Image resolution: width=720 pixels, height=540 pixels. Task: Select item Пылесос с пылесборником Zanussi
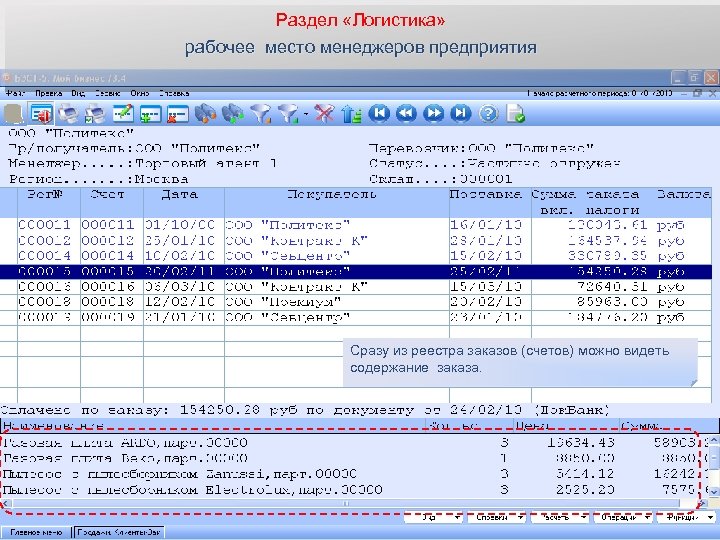180,474
